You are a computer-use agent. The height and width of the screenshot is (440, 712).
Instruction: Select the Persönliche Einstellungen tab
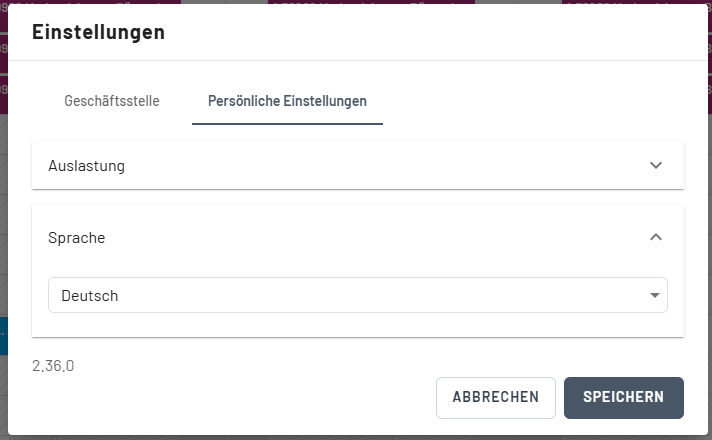point(287,101)
